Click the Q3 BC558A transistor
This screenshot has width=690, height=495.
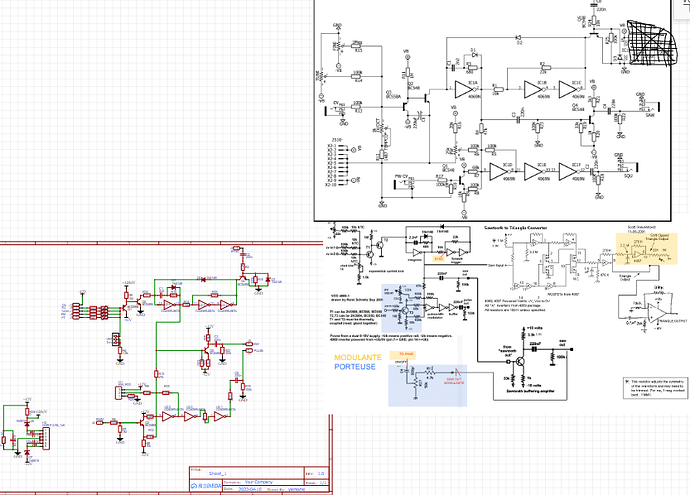[x=405, y=107]
